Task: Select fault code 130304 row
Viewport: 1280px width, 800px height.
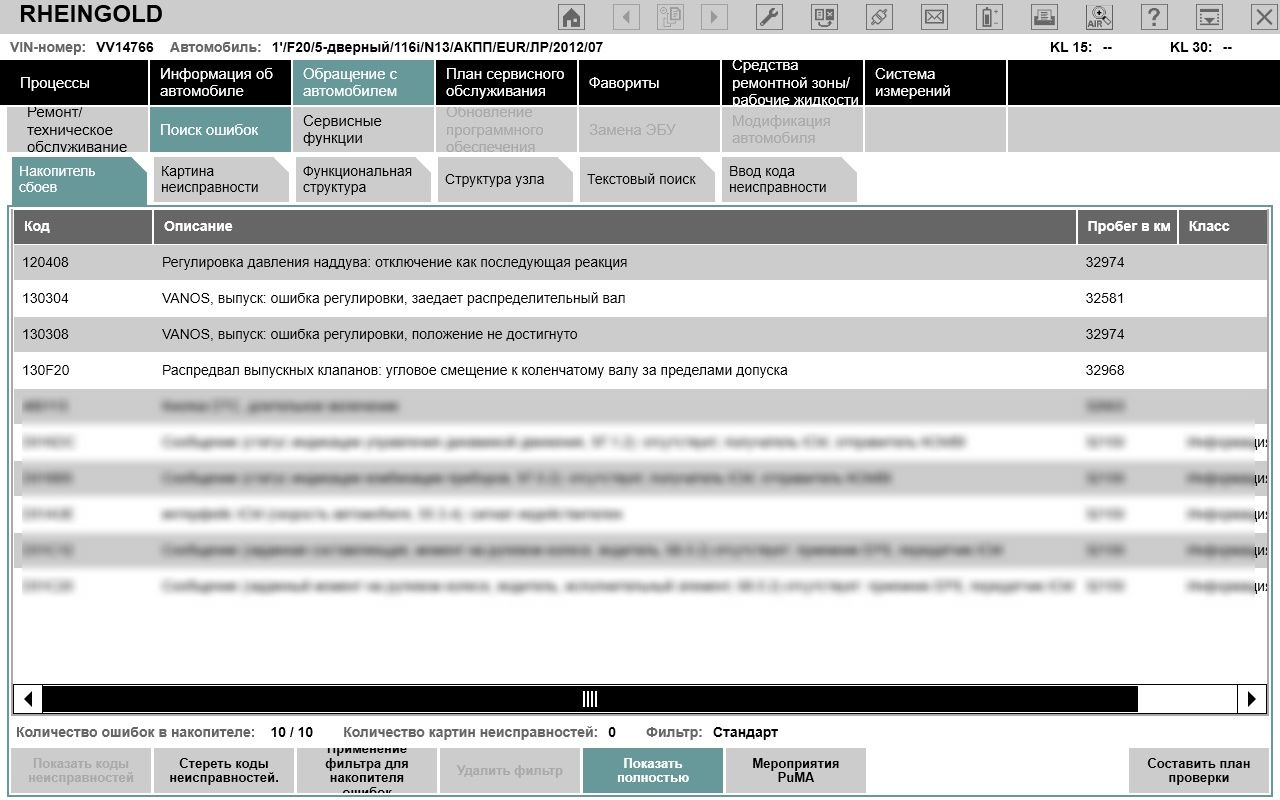Action: click(x=640, y=298)
